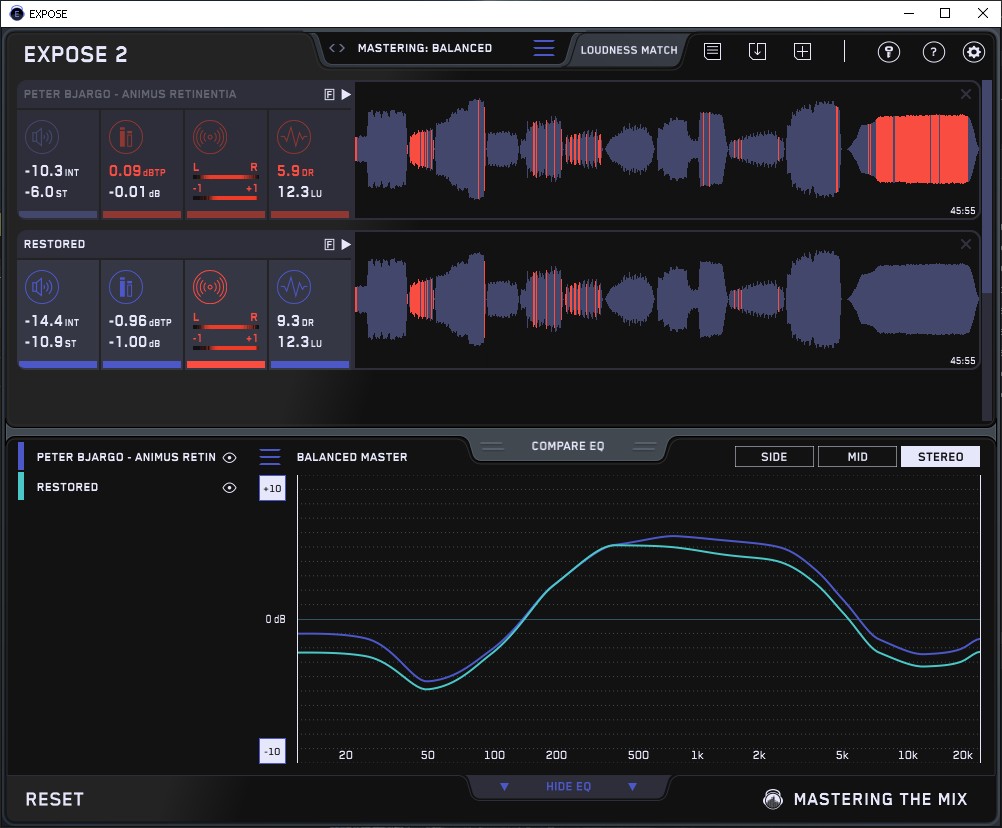Screen dimensions: 1002x828
Task: Switch EQ view to STEREO
Action: point(940,457)
